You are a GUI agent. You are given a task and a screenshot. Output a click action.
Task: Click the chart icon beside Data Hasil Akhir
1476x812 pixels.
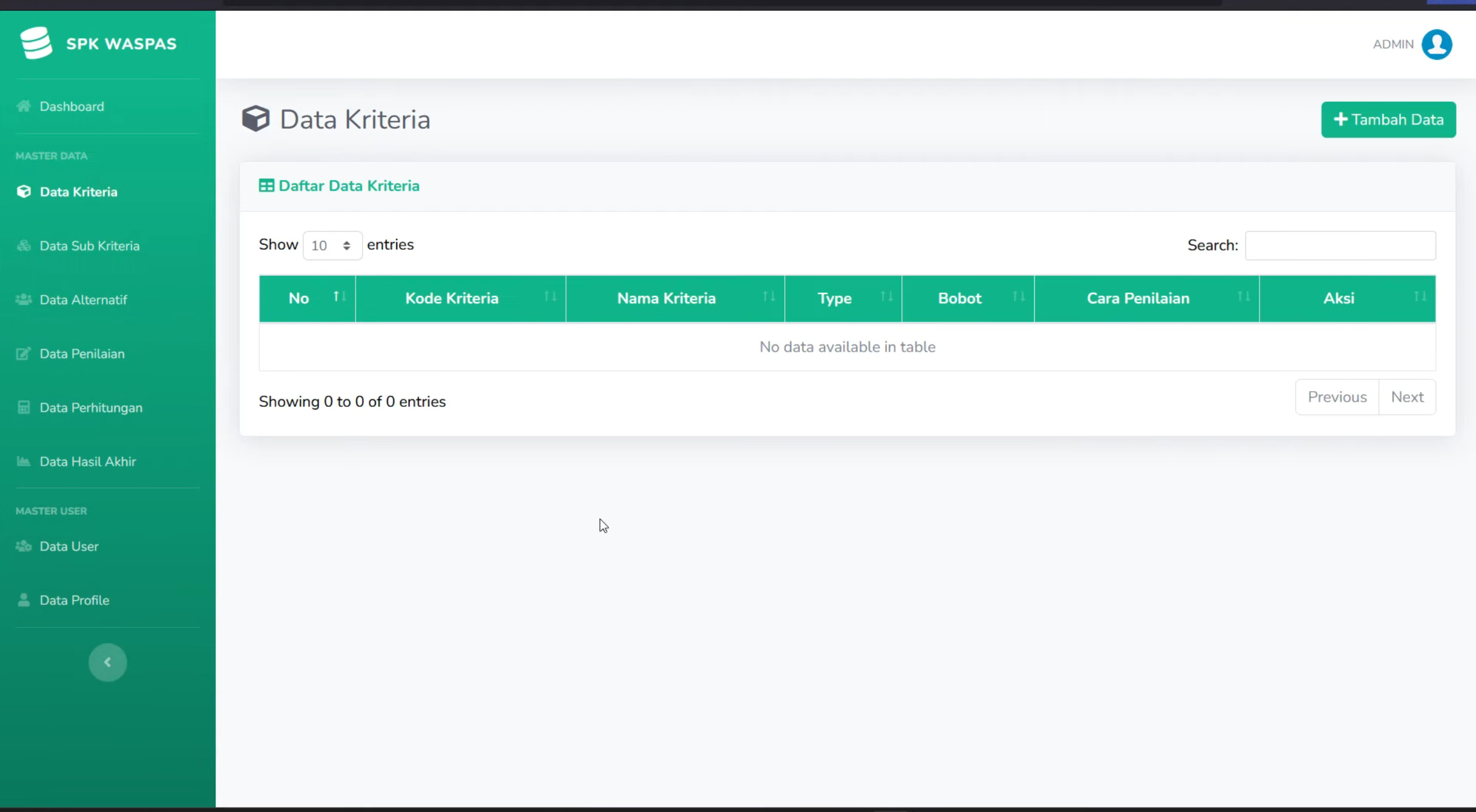(24, 462)
